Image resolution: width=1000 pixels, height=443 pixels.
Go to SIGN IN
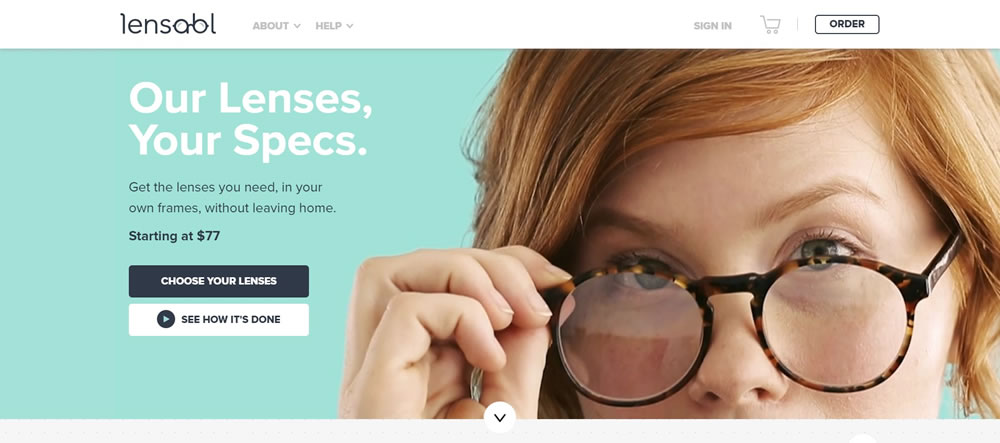712,26
